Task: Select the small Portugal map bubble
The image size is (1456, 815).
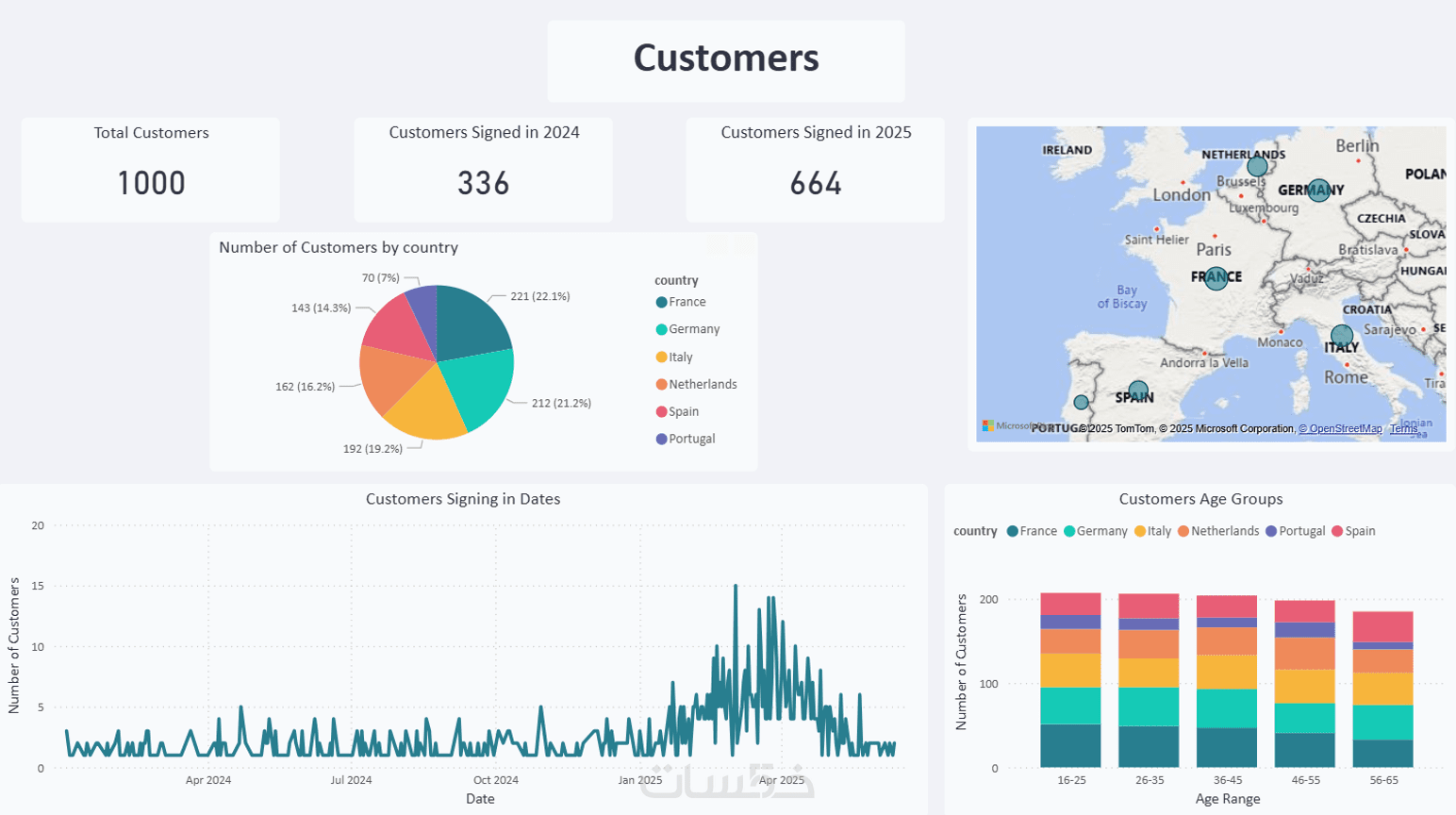Action: pos(1082,402)
